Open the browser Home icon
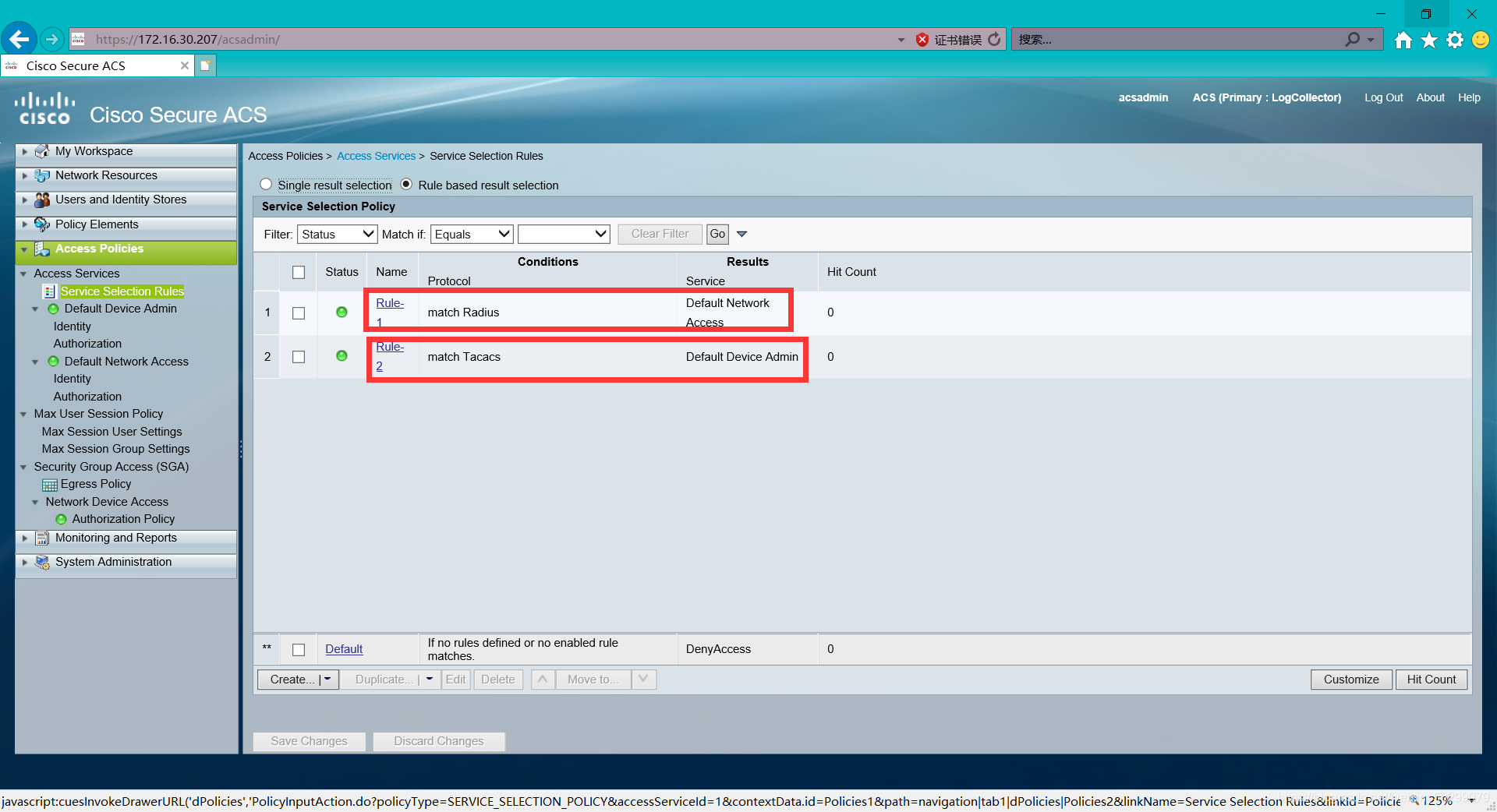The image size is (1497, 812). coord(1403,40)
